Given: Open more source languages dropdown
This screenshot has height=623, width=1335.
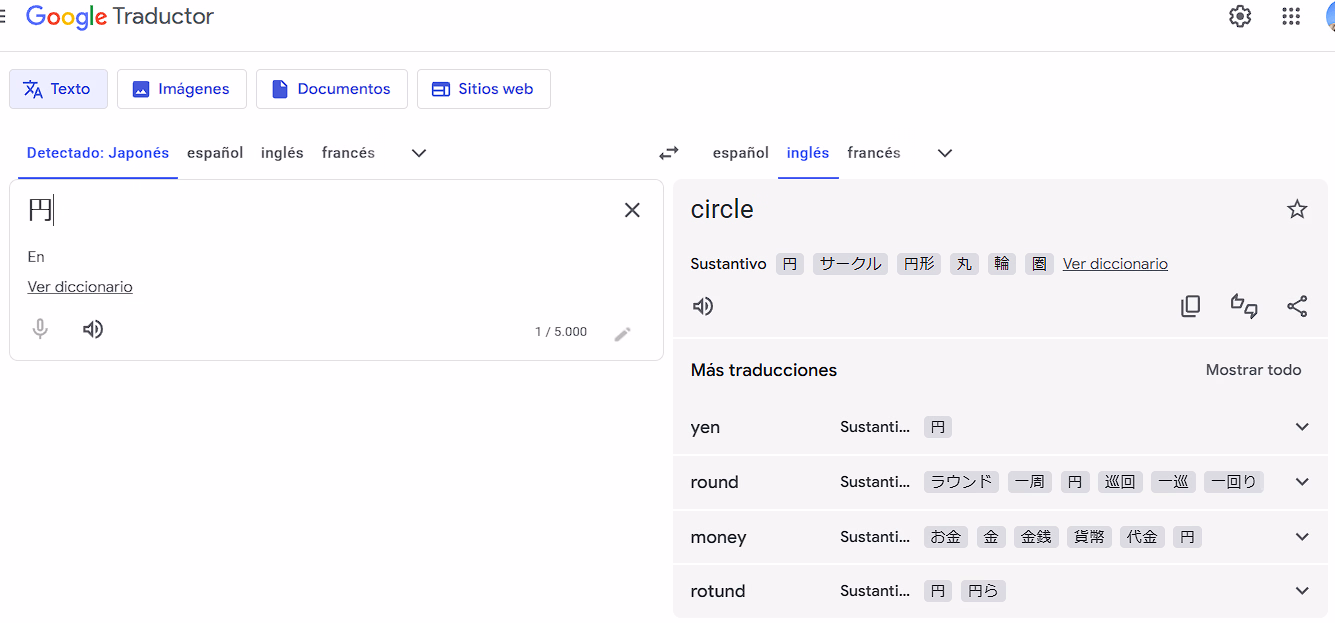Looking at the screenshot, I should tap(419, 153).
